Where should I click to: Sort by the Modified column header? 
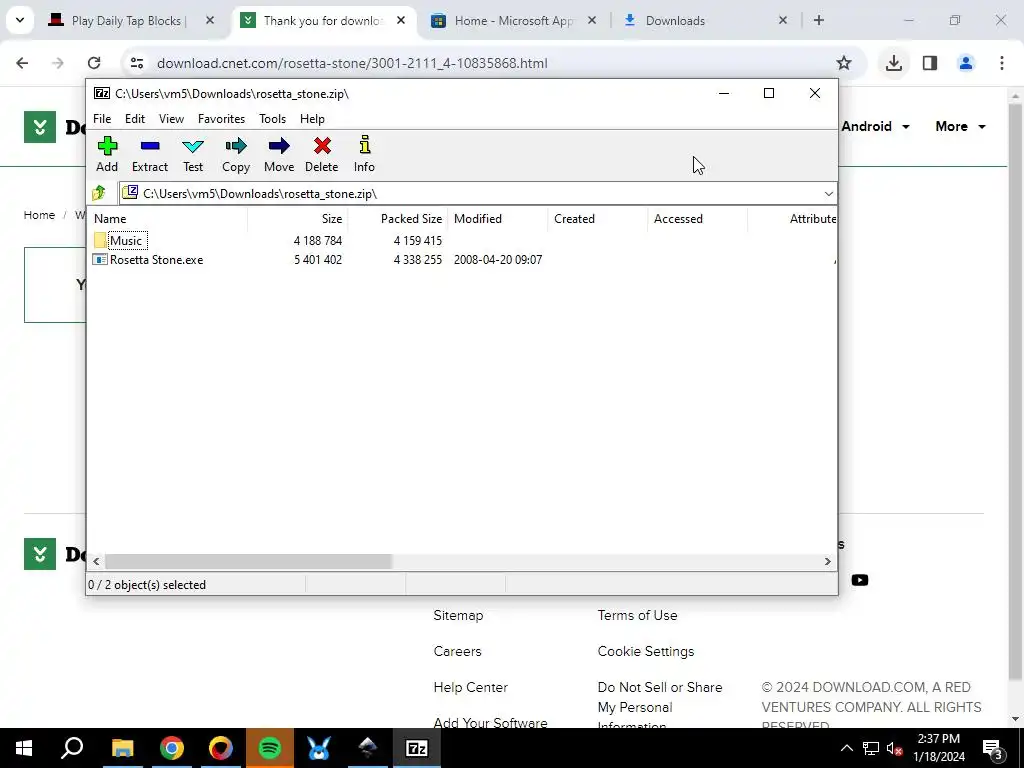click(497, 219)
